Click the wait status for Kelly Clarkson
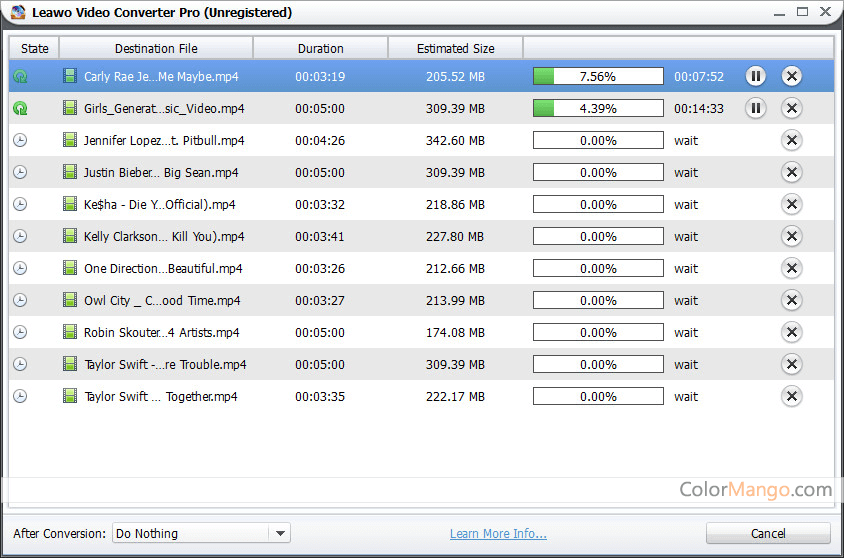The image size is (844, 558). click(x=686, y=237)
